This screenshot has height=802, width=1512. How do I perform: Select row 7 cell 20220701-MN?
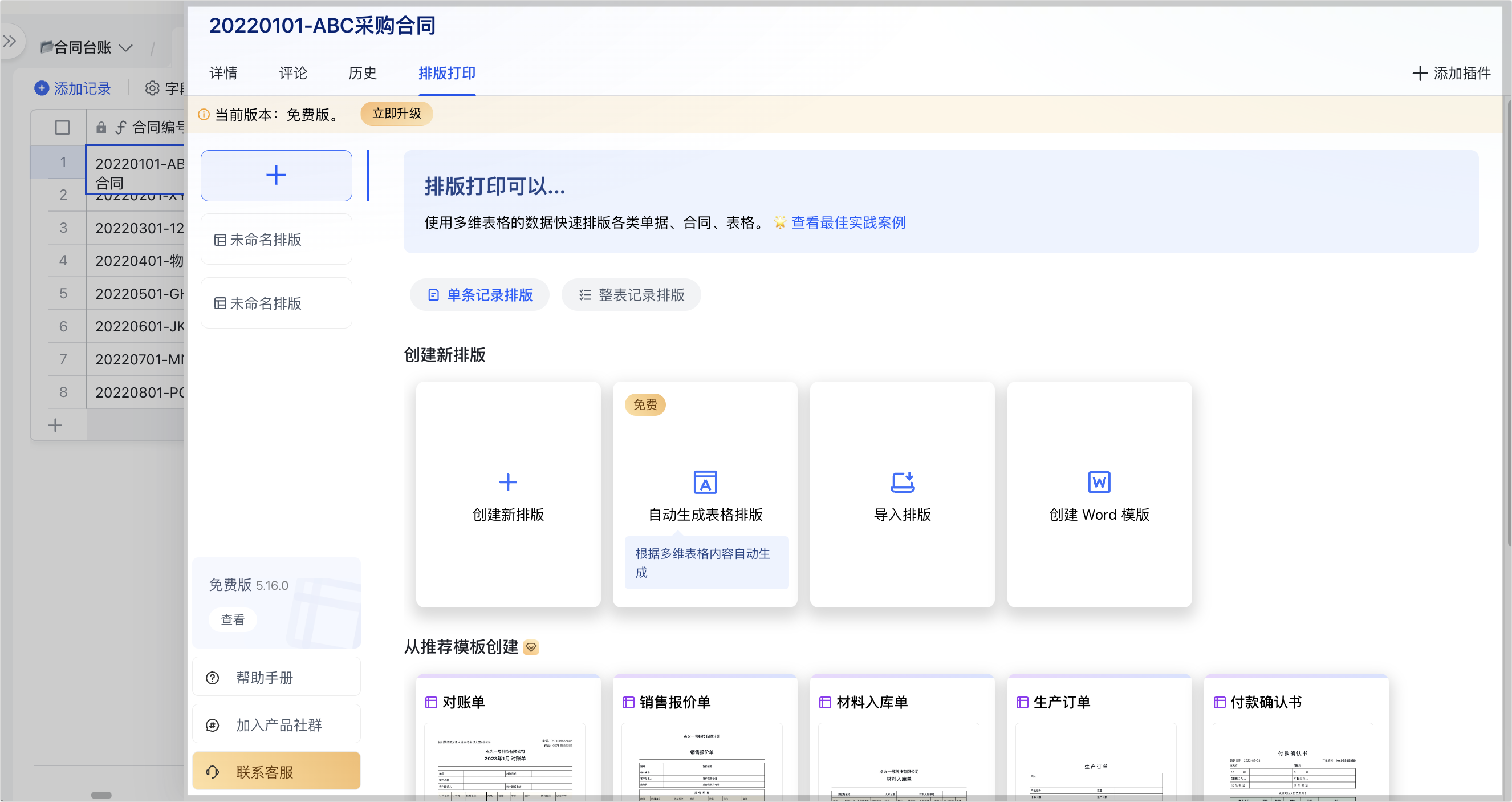(136, 359)
